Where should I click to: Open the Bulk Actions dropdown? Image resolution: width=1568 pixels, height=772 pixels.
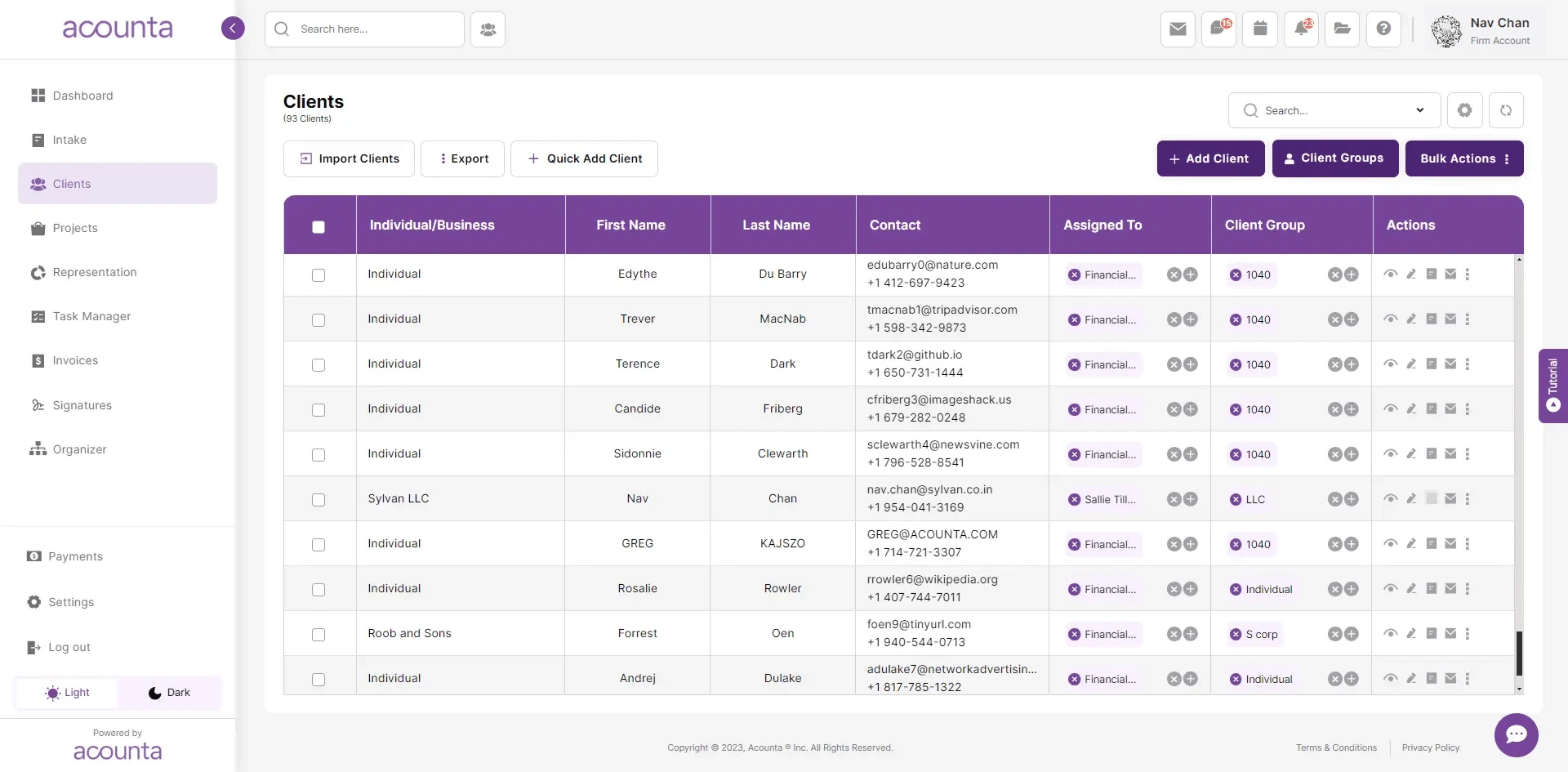(x=1464, y=158)
